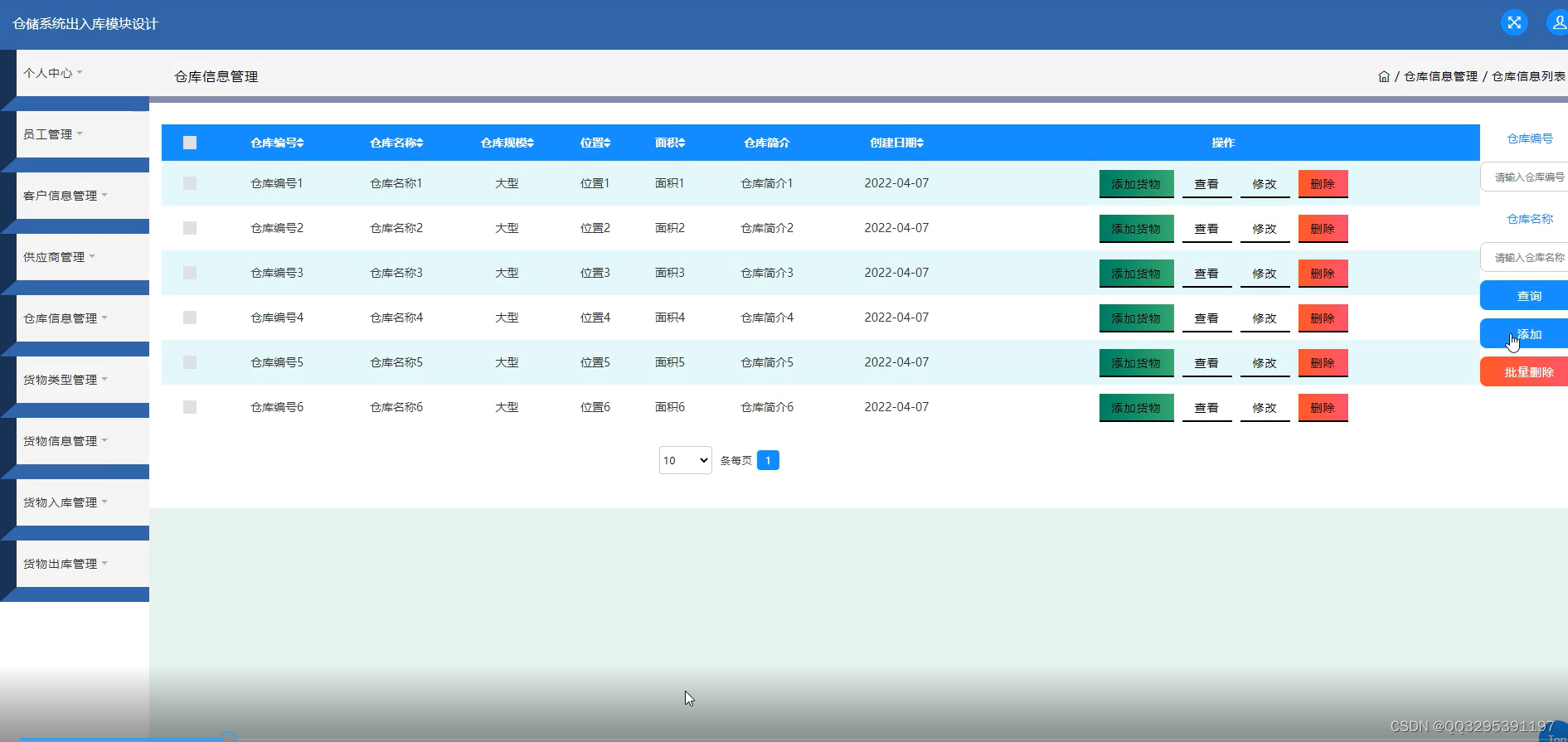Expand the 员工管理 sidebar menu
The width and height of the screenshot is (1568, 742).
tap(82, 134)
